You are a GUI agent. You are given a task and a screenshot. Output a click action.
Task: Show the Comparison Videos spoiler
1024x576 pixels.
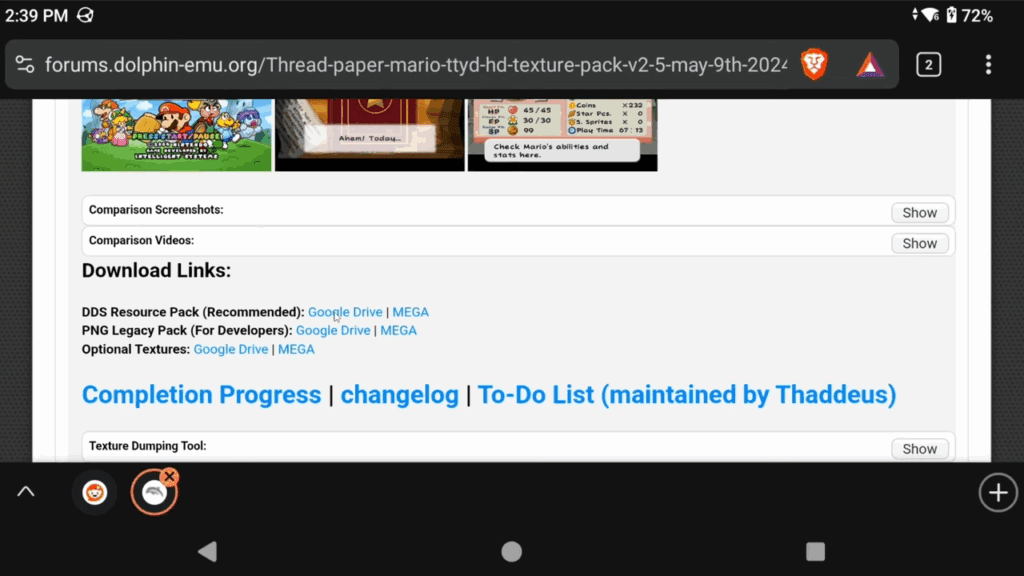[x=920, y=243]
